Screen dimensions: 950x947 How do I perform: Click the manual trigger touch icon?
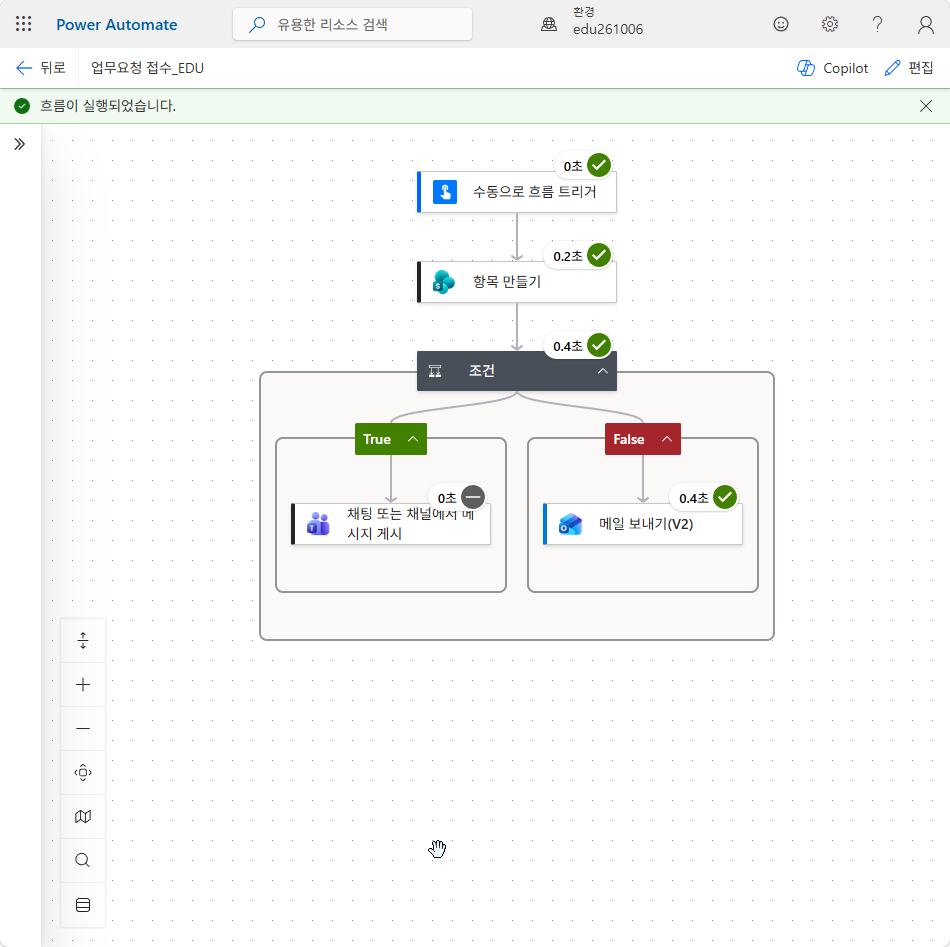445,192
